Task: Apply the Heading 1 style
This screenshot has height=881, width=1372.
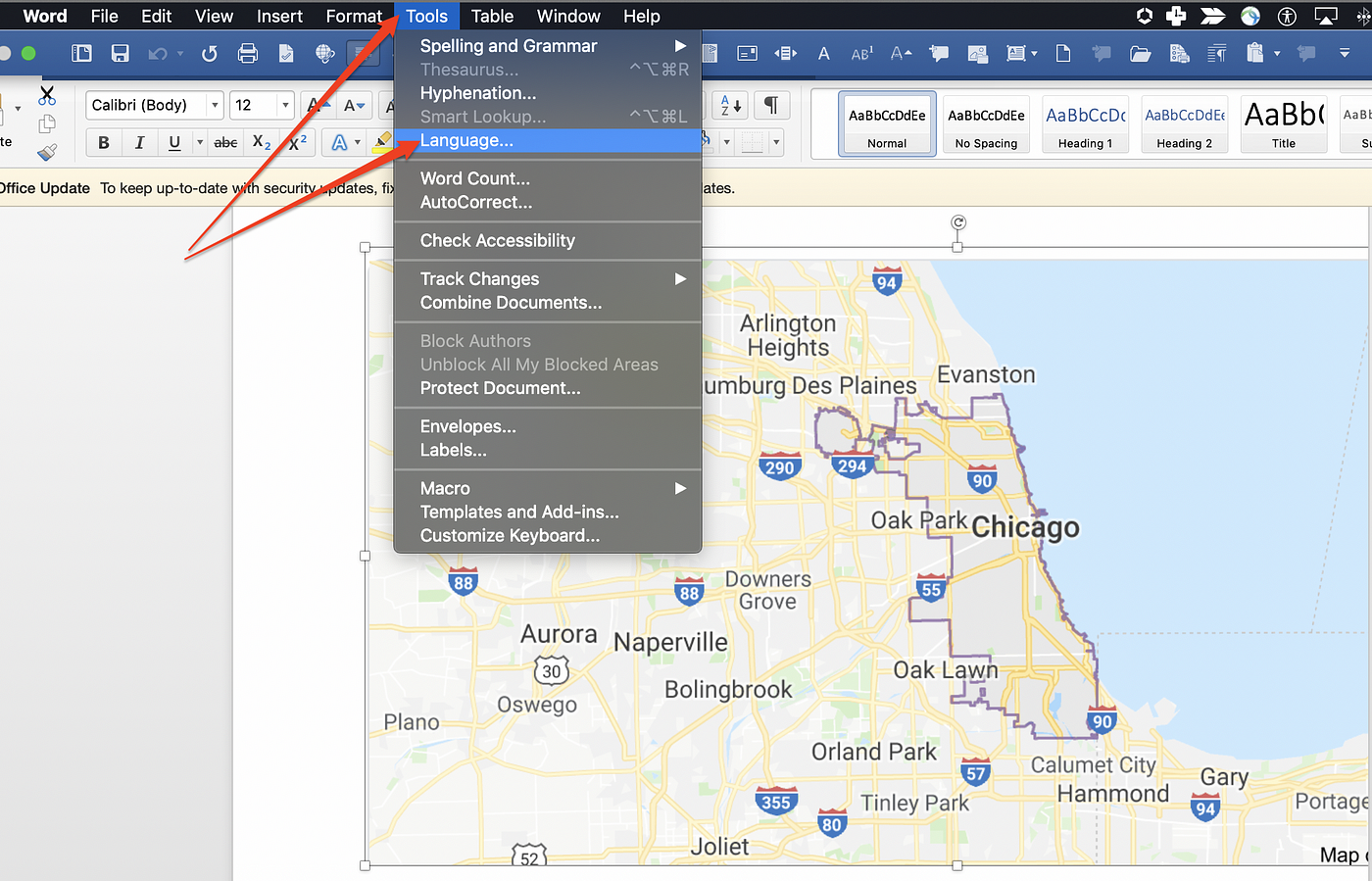Action: pyautogui.click(x=1086, y=123)
